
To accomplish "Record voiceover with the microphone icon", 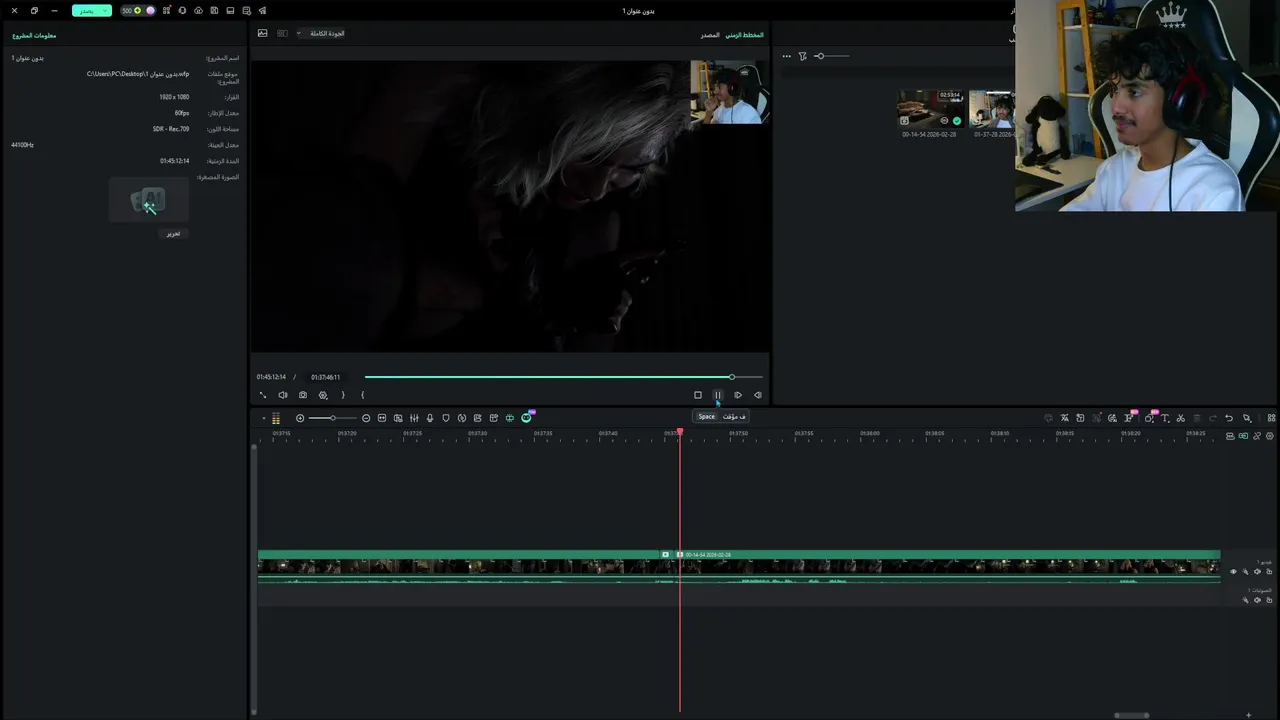I will pyautogui.click(x=430, y=418).
